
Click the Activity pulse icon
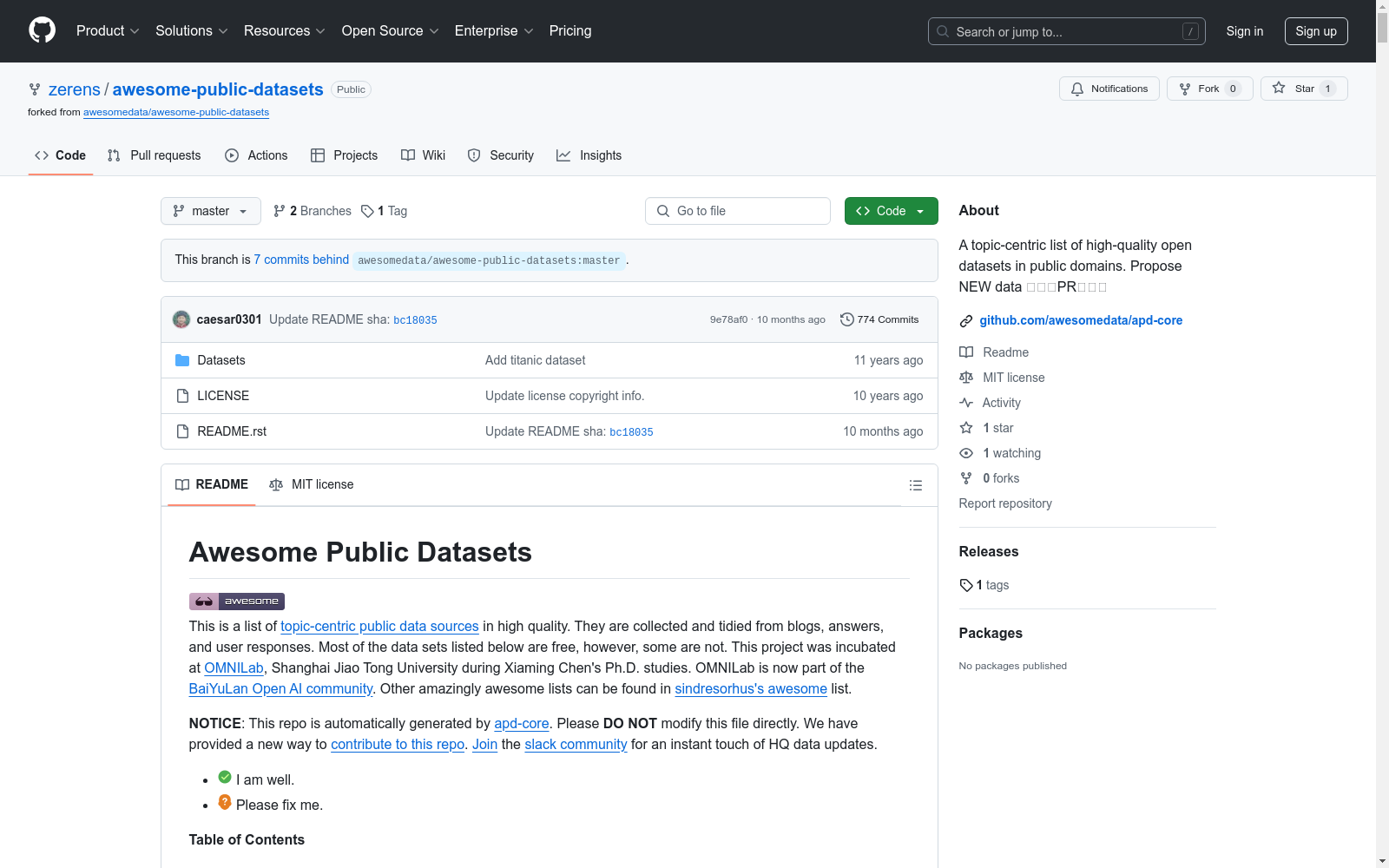(x=966, y=403)
